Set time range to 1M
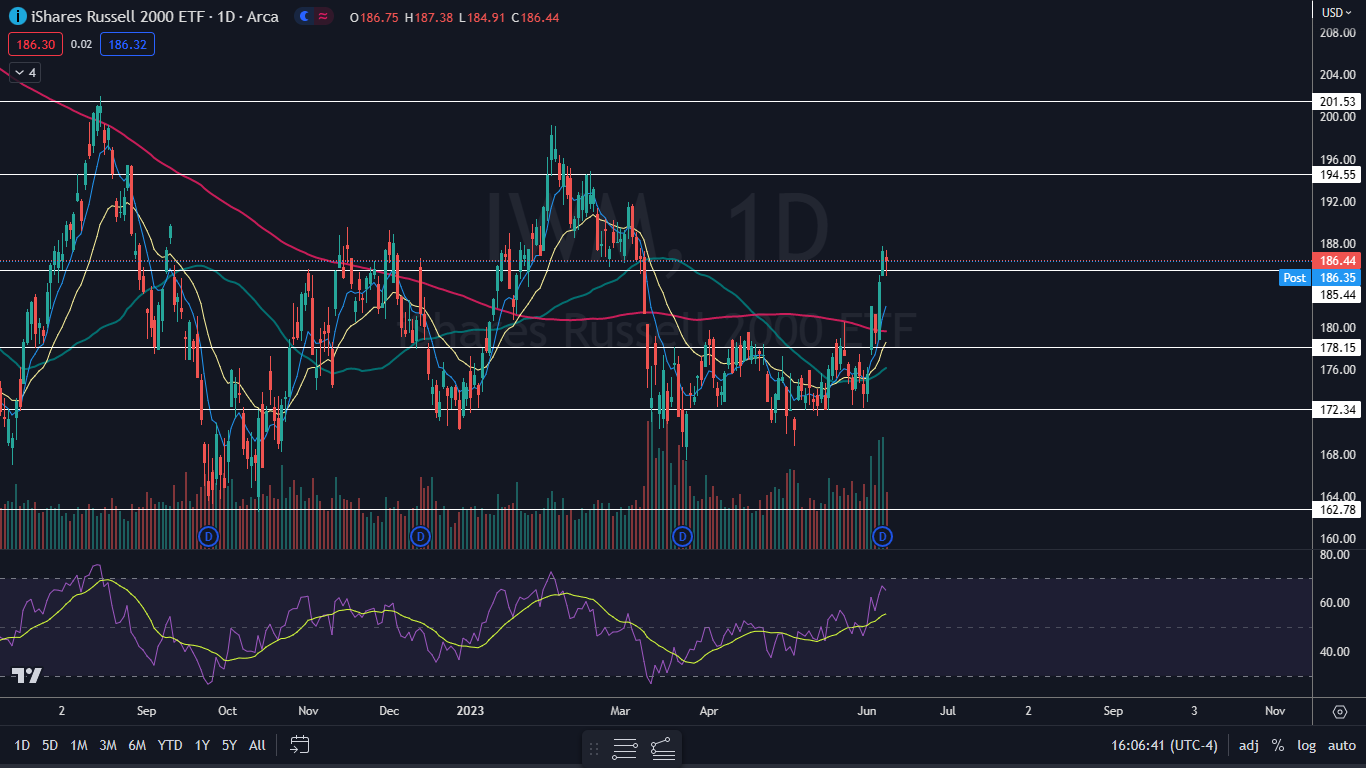Screen dimensions: 1366x768 click(x=79, y=745)
